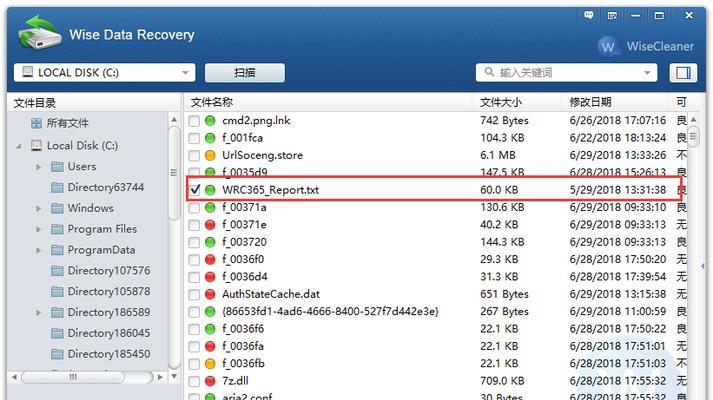The image size is (713, 400).
Task: Click red status dot of f_00371e
Action: 210,225
